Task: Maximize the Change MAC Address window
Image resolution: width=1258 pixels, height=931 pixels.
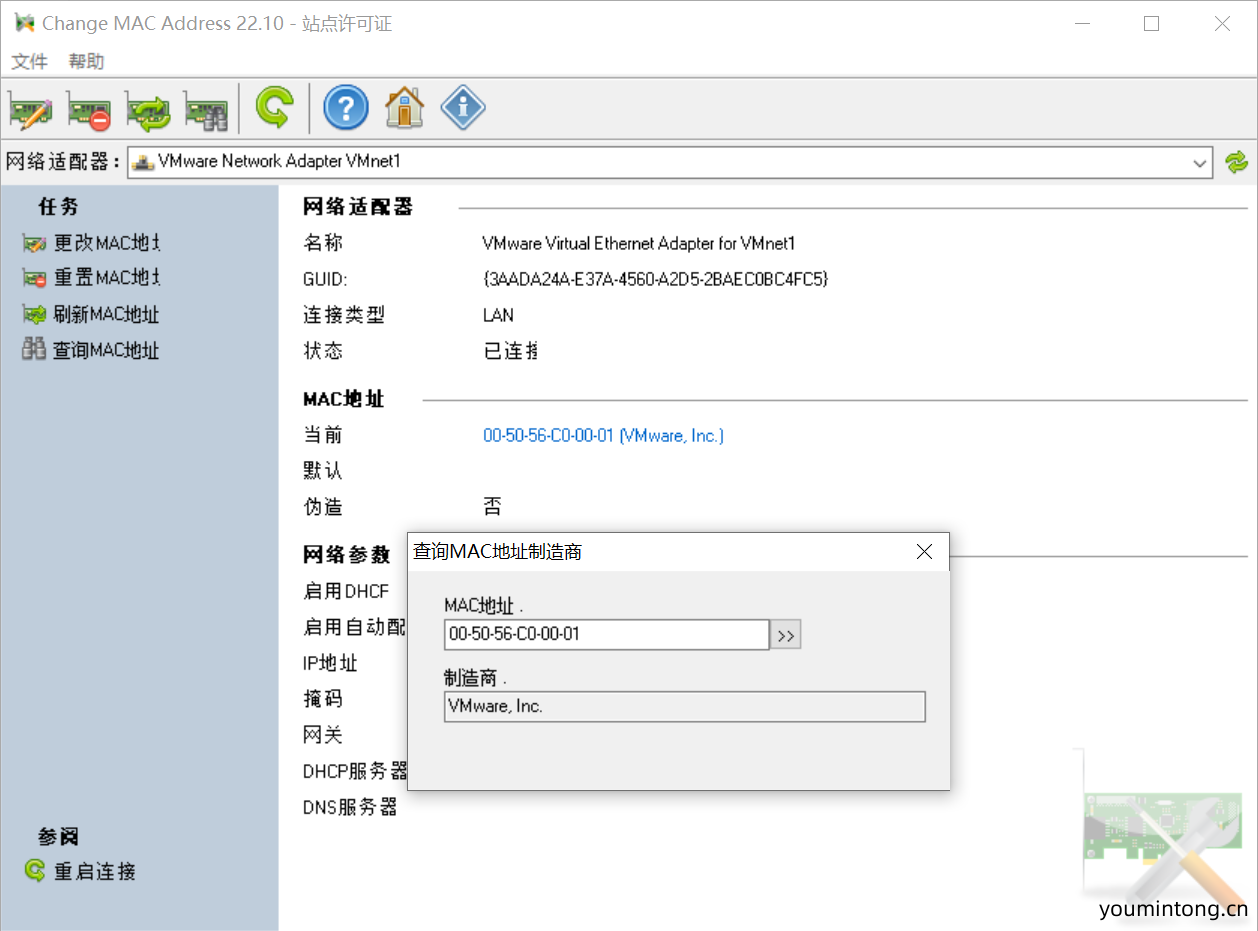Action: pyautogui.click(x=1151, y=24)
